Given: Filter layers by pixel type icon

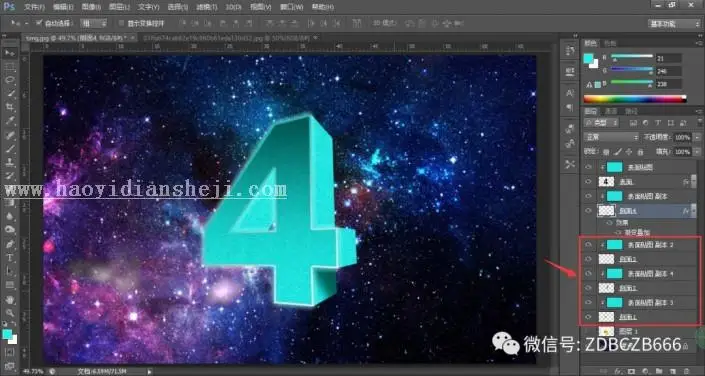Looking at the screenshot, I should click(634, 123).
